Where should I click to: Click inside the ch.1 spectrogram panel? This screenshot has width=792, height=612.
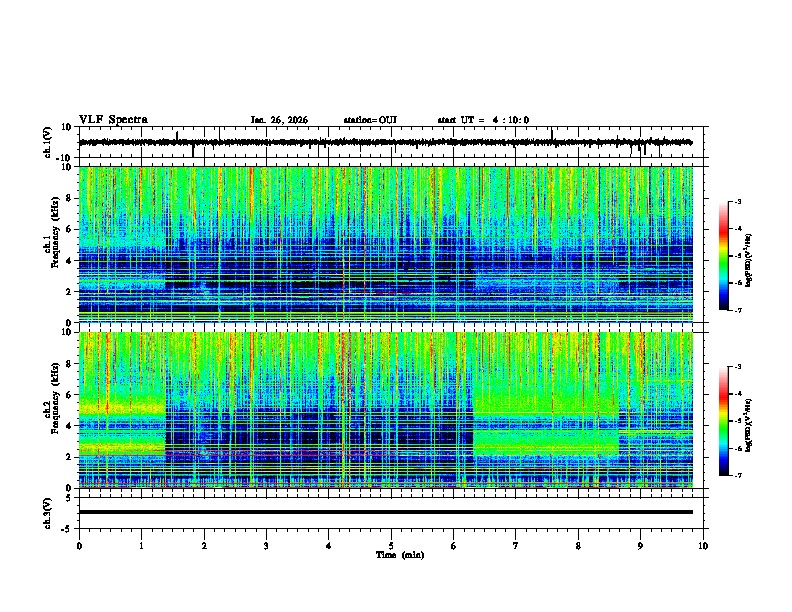coord(386,244)
